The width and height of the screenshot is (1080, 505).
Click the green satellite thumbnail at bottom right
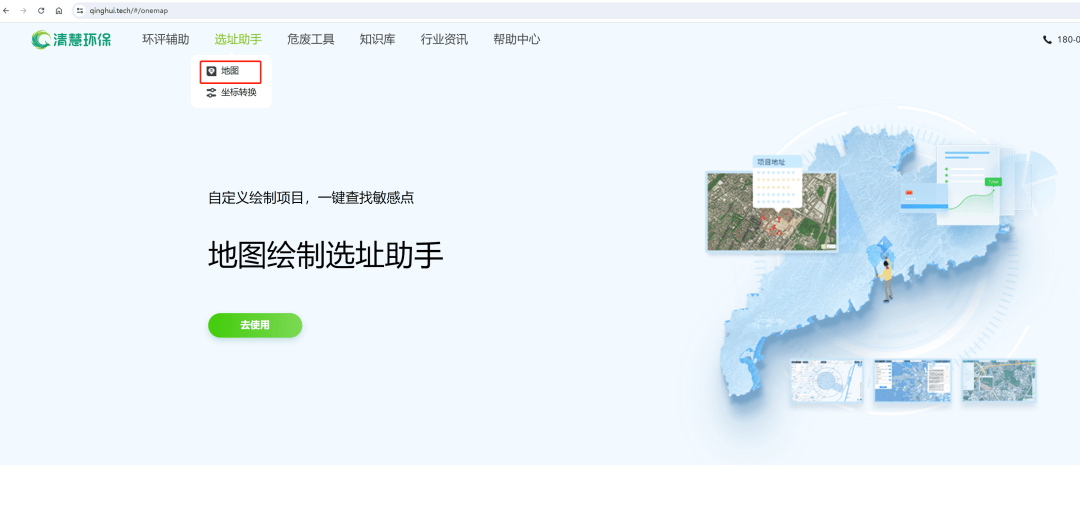[x=999, y=380]
